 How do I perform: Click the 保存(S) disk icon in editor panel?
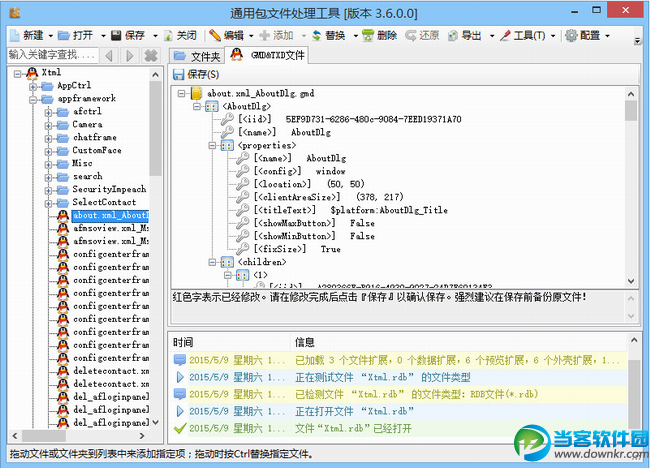pos(178,74)
